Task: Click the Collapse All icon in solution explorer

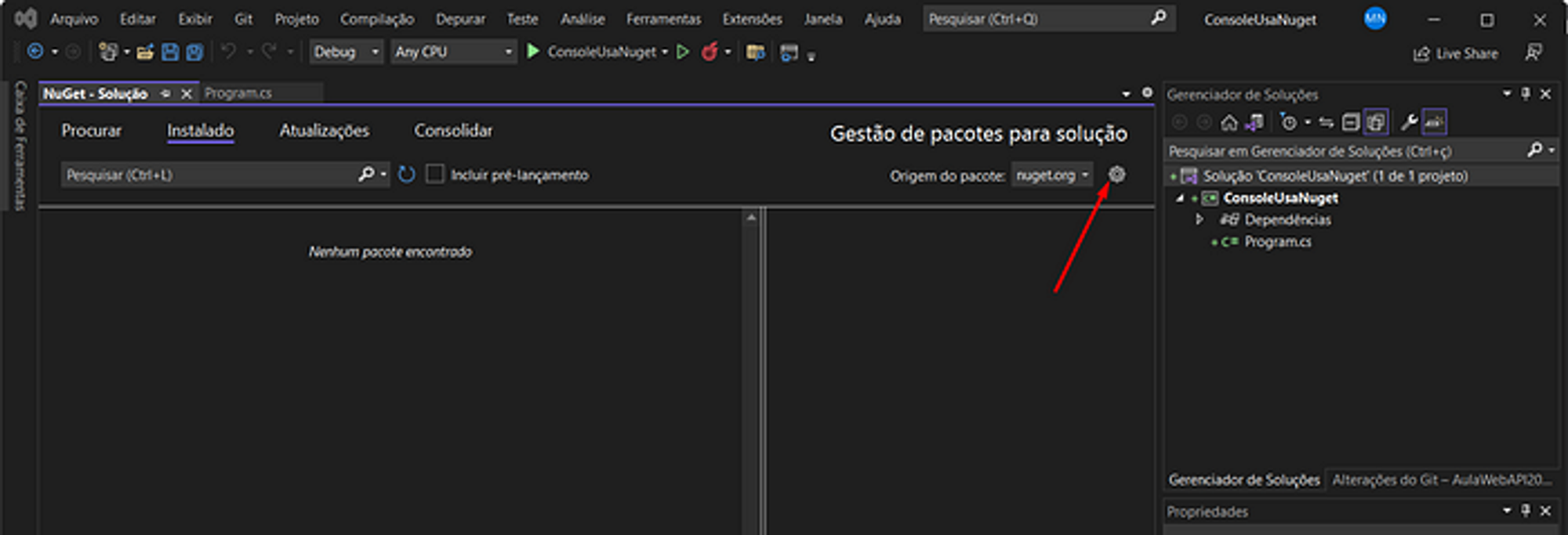Action: click(1350, 122)
